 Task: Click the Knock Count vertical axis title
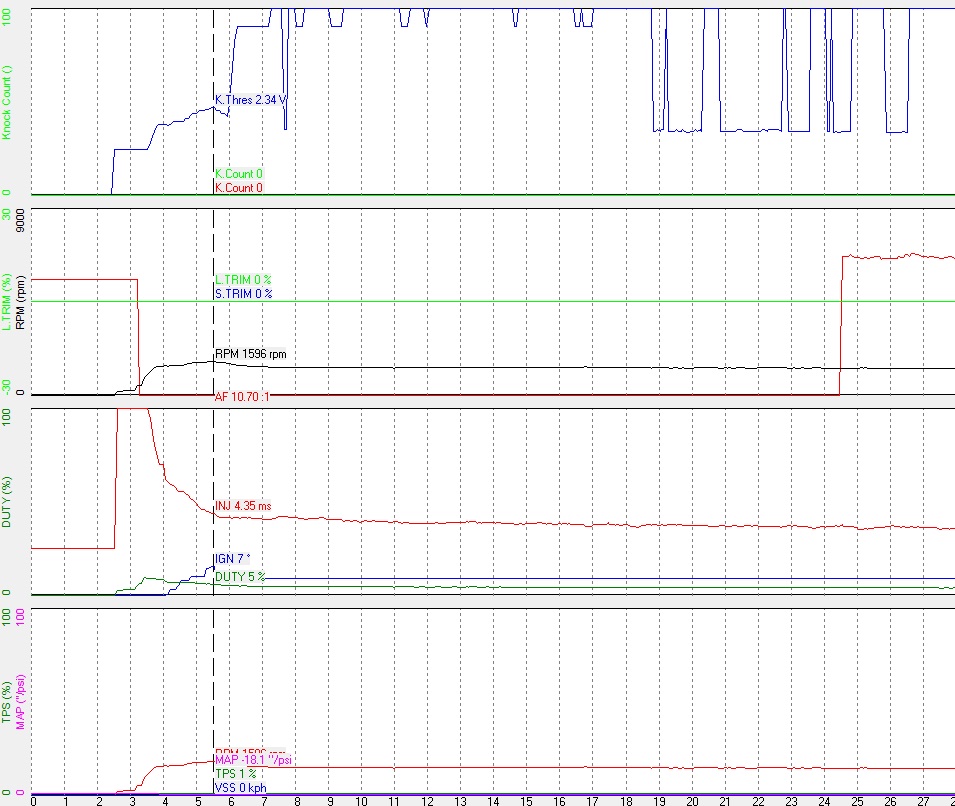click(7, 102)
